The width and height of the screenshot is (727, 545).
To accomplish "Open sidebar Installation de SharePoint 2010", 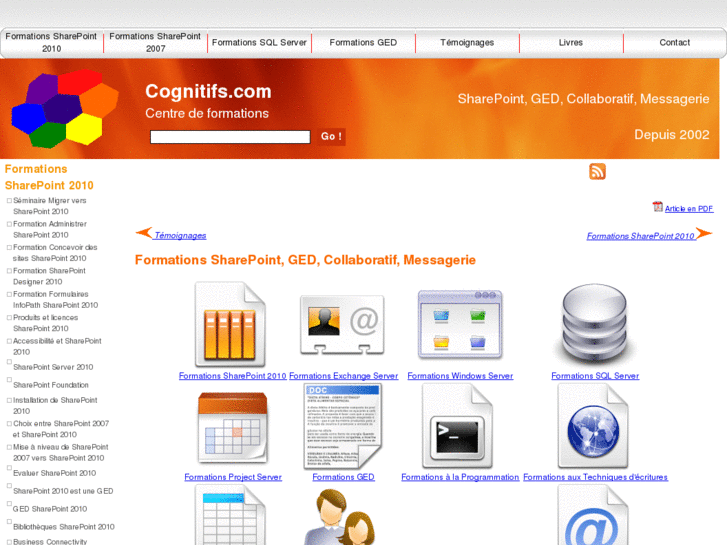I will tap(55, 405).
